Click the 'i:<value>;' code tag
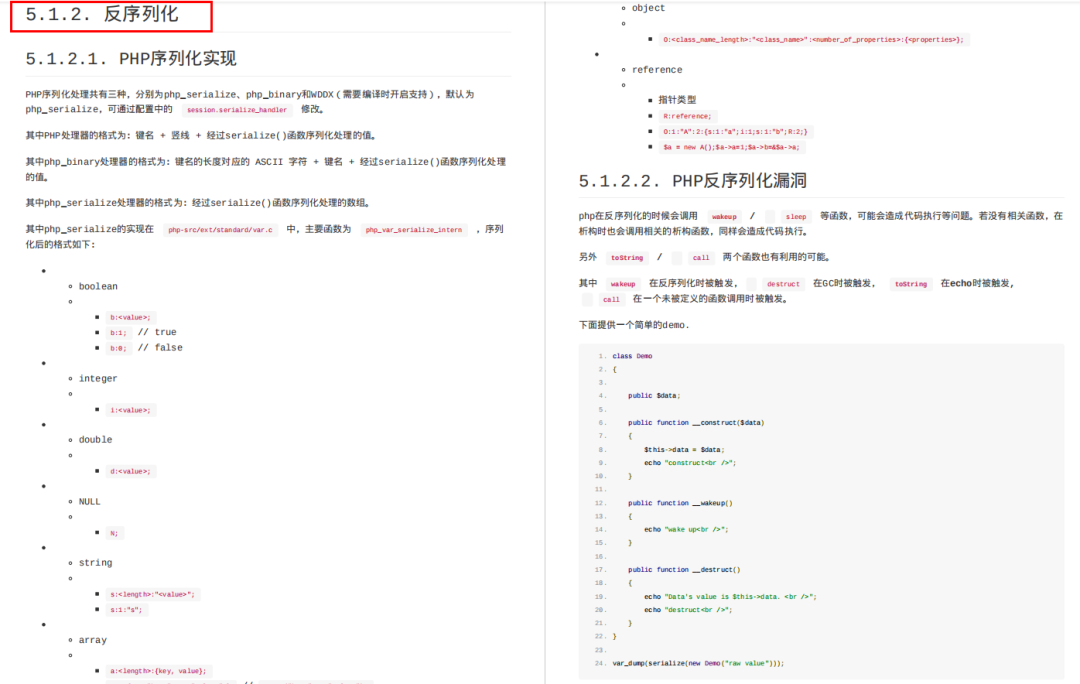 click(130, 411)
